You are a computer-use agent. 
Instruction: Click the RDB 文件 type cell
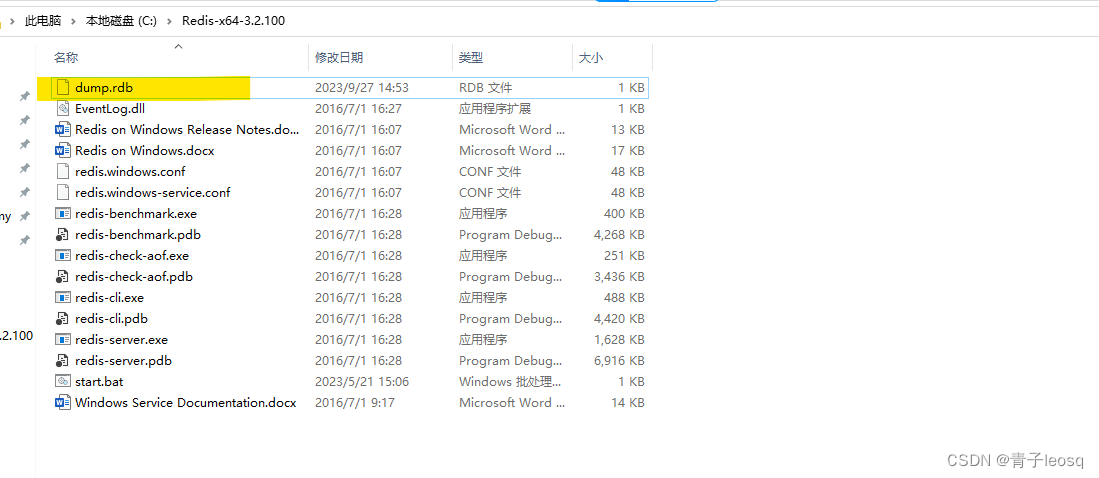(486, 88)
